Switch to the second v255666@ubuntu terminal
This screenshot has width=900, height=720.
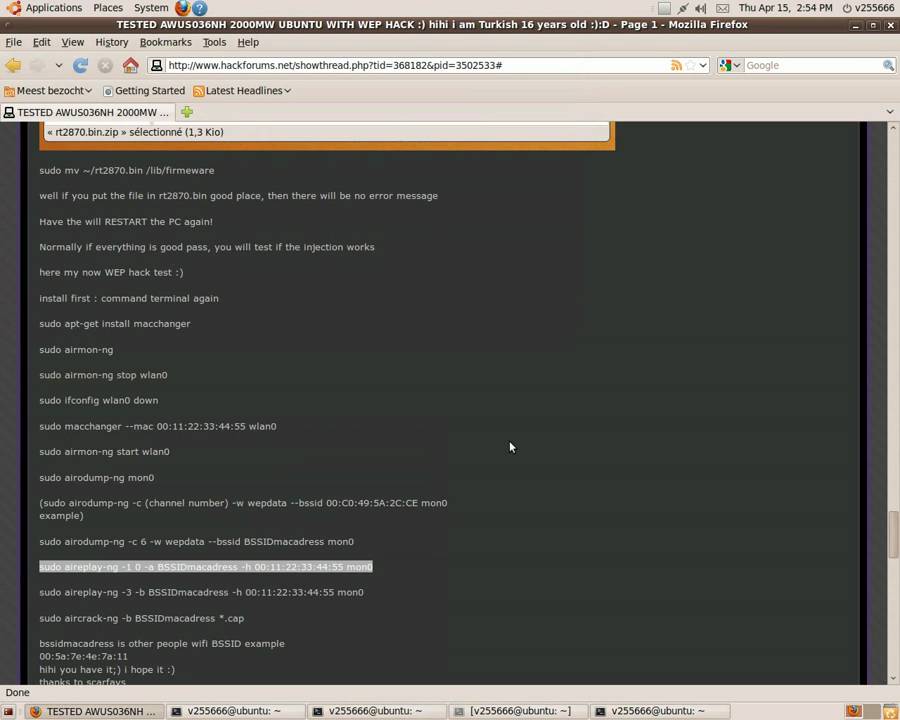(x=377, y=711)
